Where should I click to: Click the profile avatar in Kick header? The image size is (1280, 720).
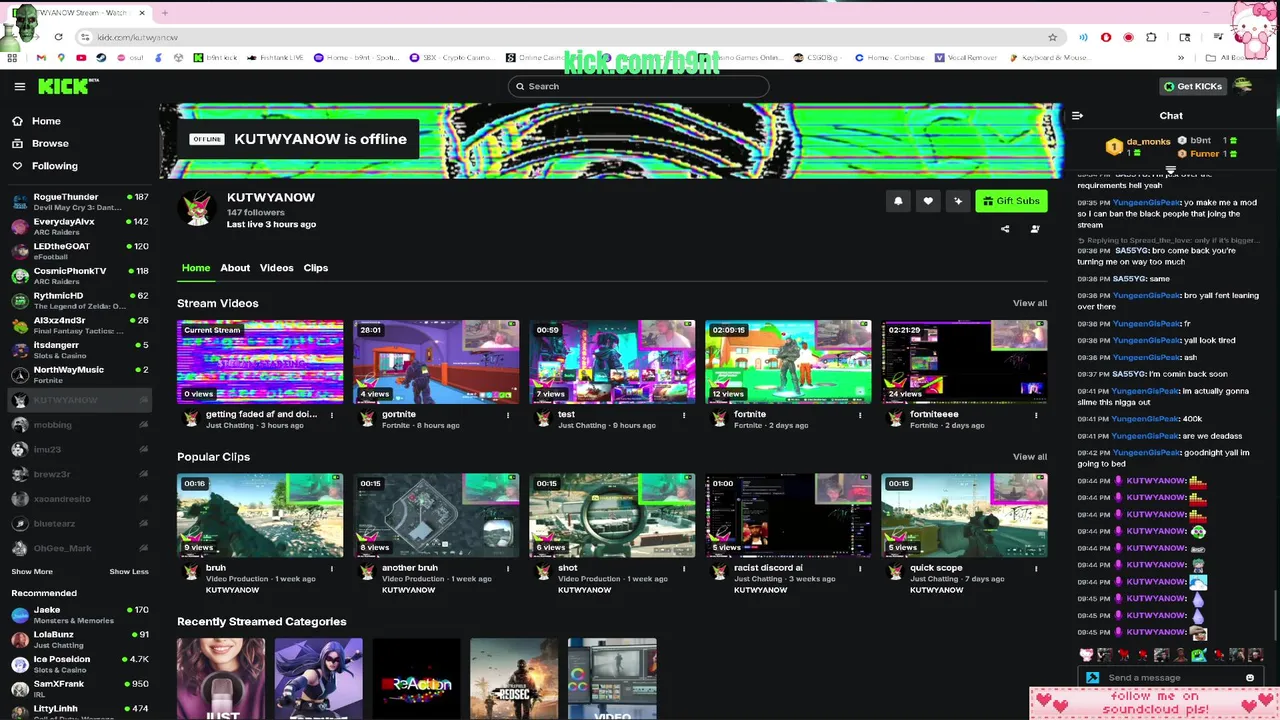click(x=1243, y=86)
